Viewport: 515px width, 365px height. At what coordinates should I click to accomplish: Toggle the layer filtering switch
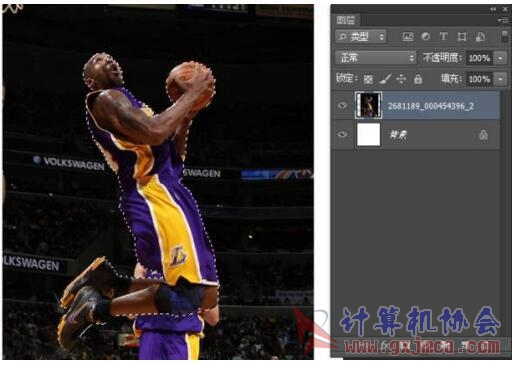pos(505,36)
